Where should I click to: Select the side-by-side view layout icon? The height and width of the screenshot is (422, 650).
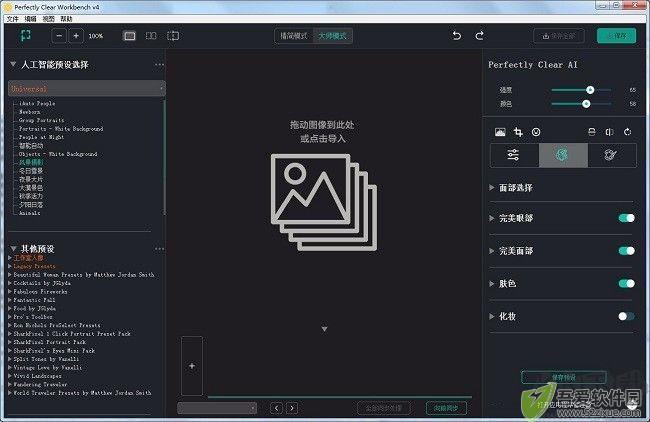coord(151,36)
